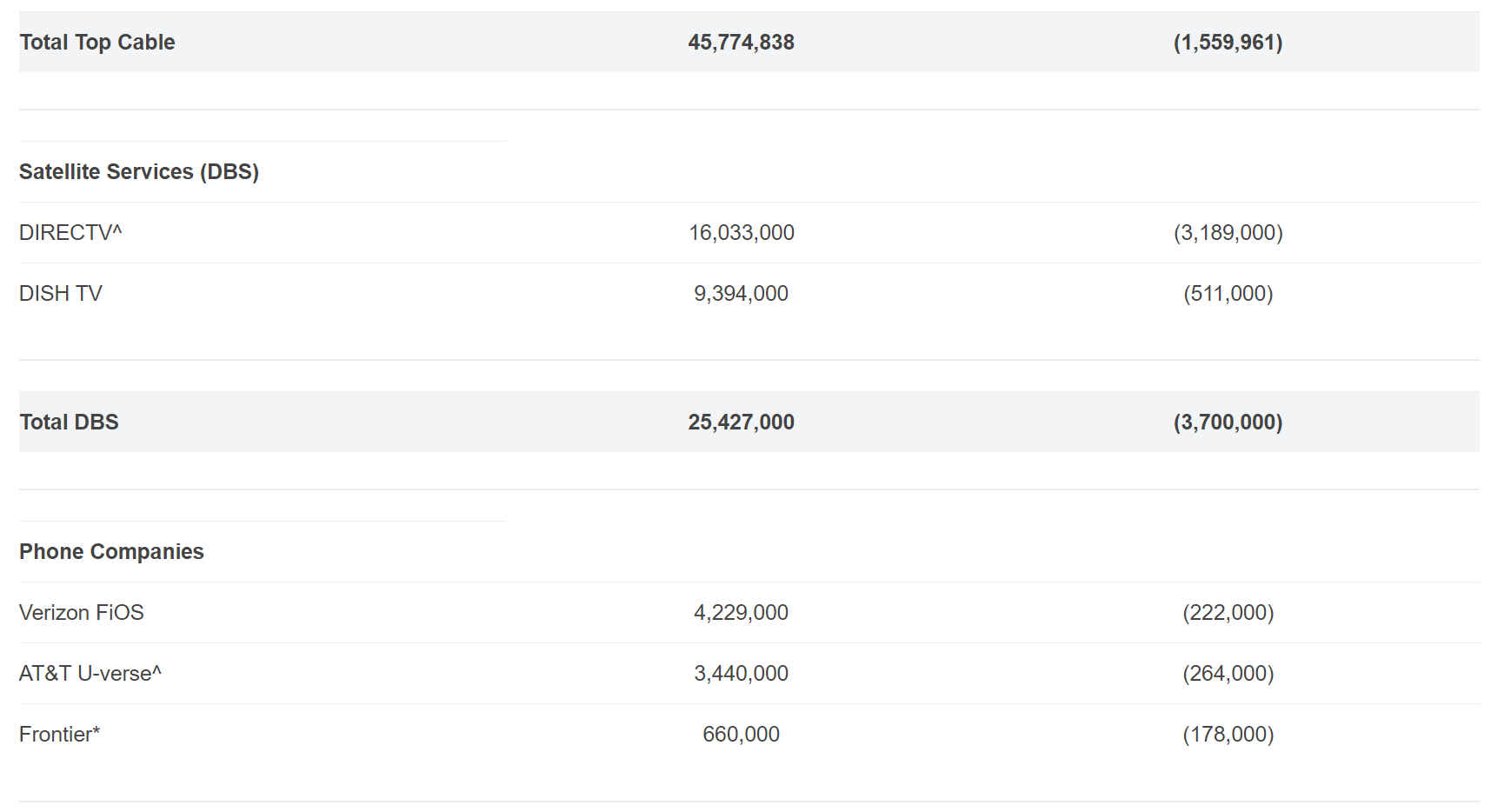1491x812 pixels.
Task: Click the (1,559,961) net loss figure
Action: (1228, 43)
